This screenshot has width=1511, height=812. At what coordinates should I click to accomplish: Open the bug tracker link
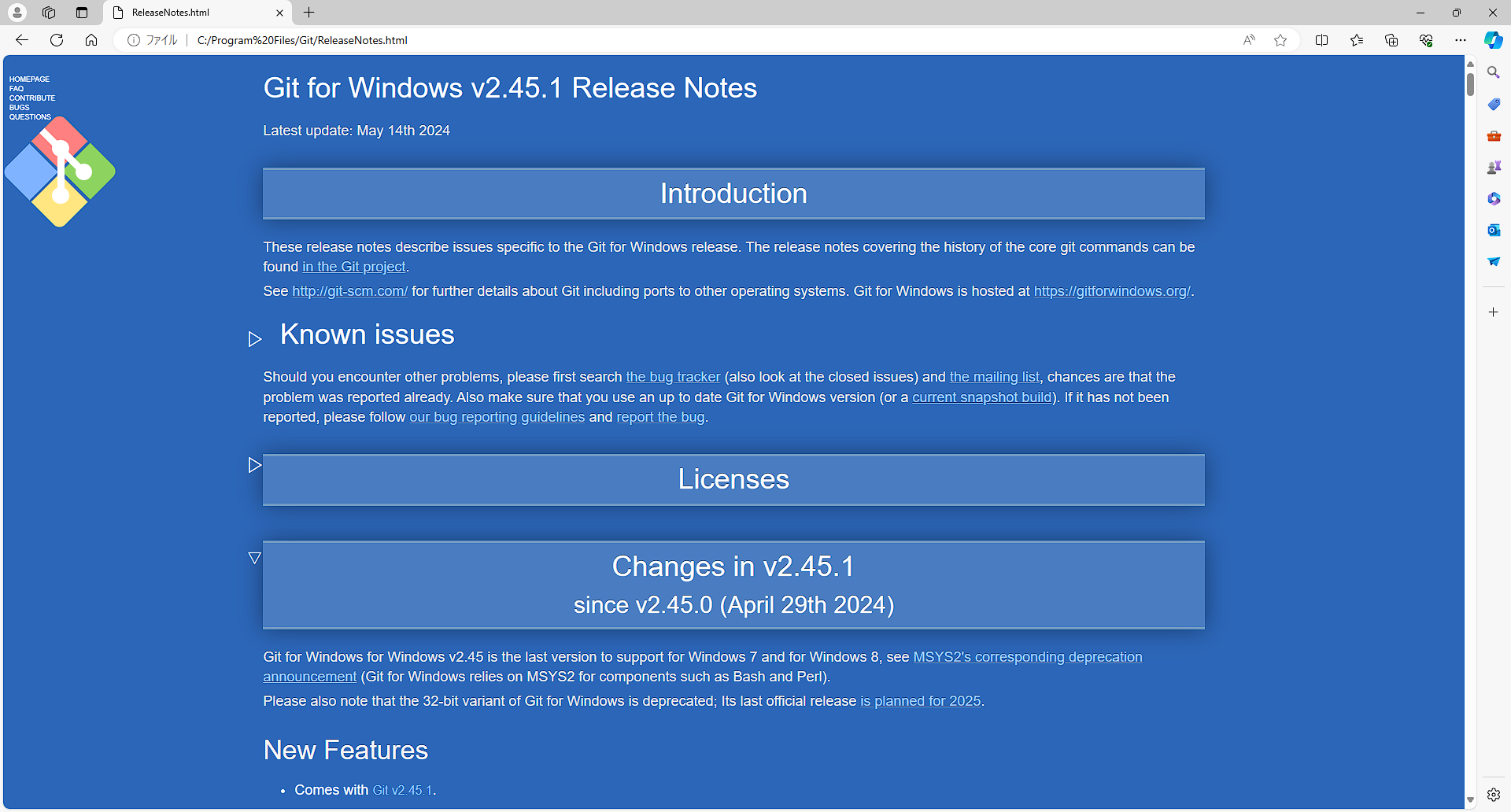[x=673, y=377]
